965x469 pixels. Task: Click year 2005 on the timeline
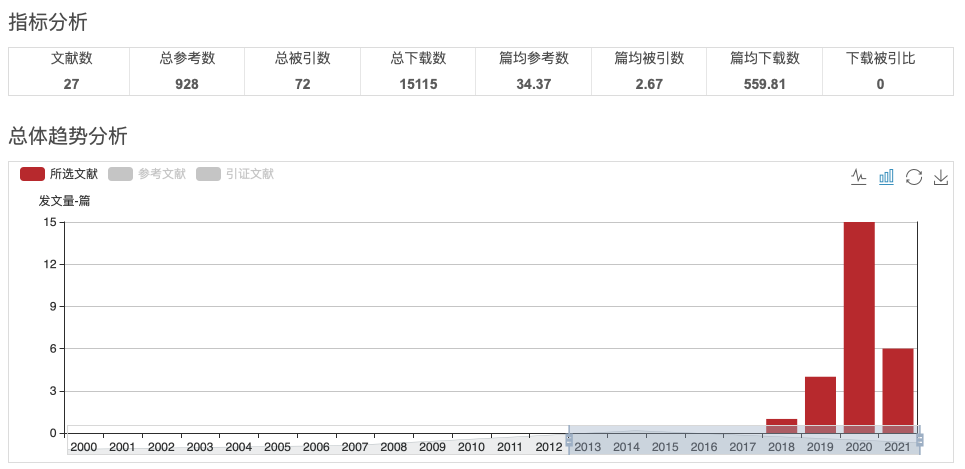point(278,447)
